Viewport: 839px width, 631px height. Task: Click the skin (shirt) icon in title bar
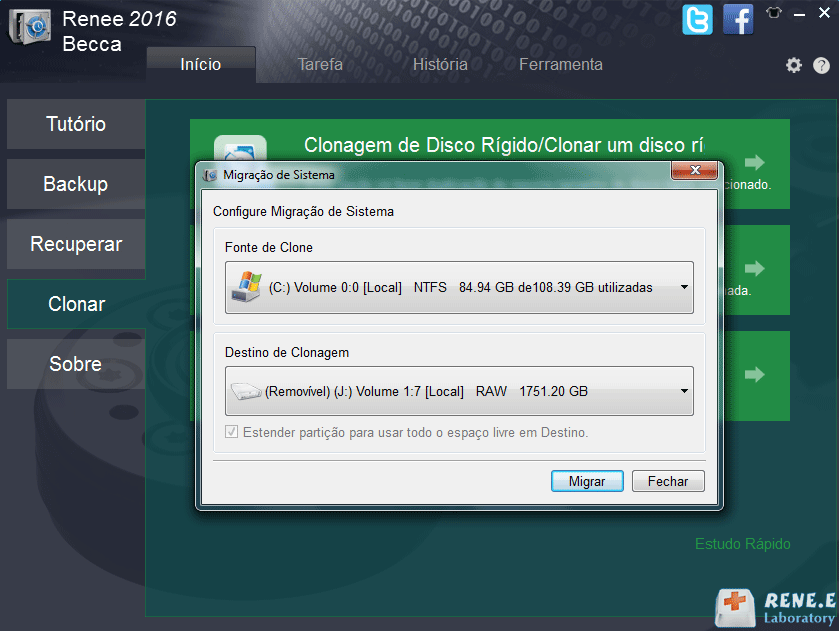tap(774, 13)
